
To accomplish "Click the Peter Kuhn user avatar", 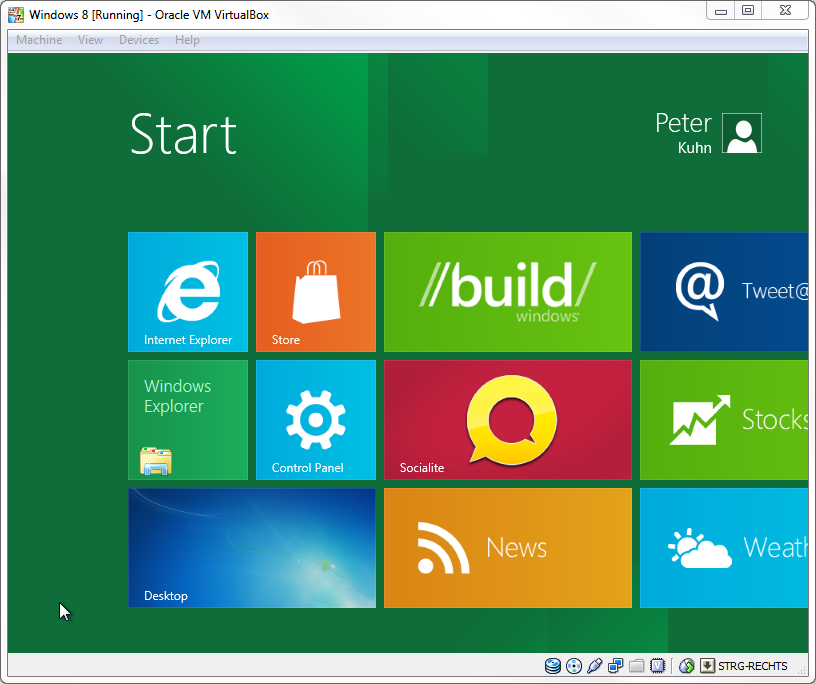I will pos(742,133).
